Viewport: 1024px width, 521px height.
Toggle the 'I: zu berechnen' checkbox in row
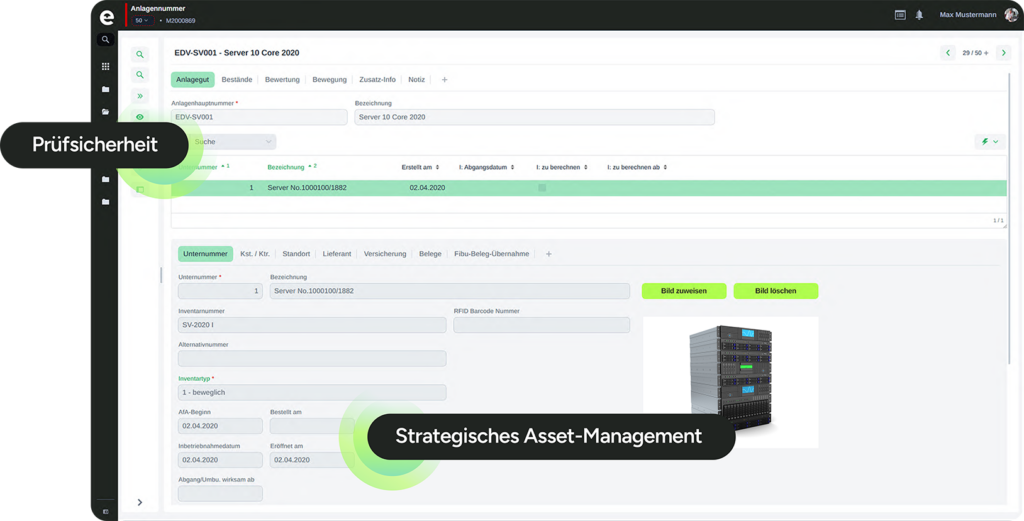point(542,188)
